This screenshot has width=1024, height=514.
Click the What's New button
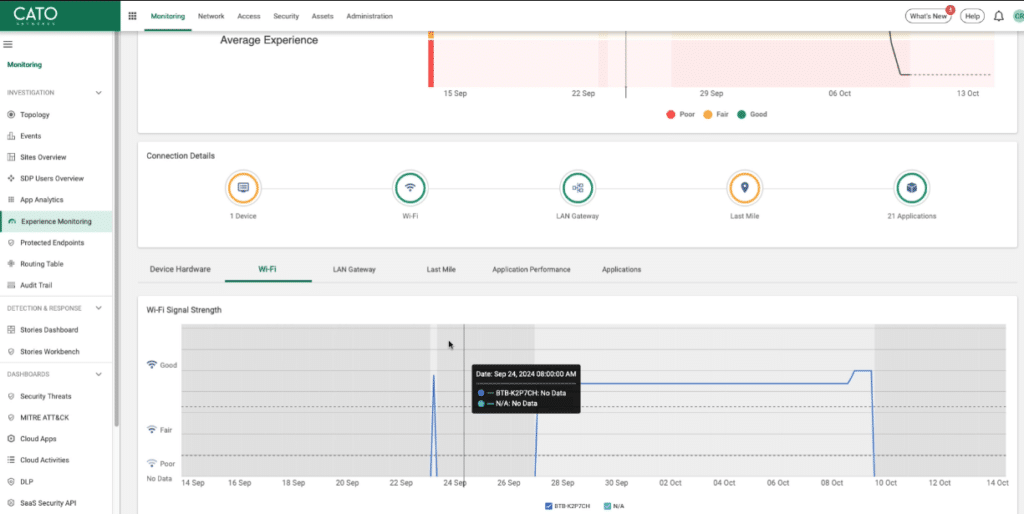tap(927, 16)
